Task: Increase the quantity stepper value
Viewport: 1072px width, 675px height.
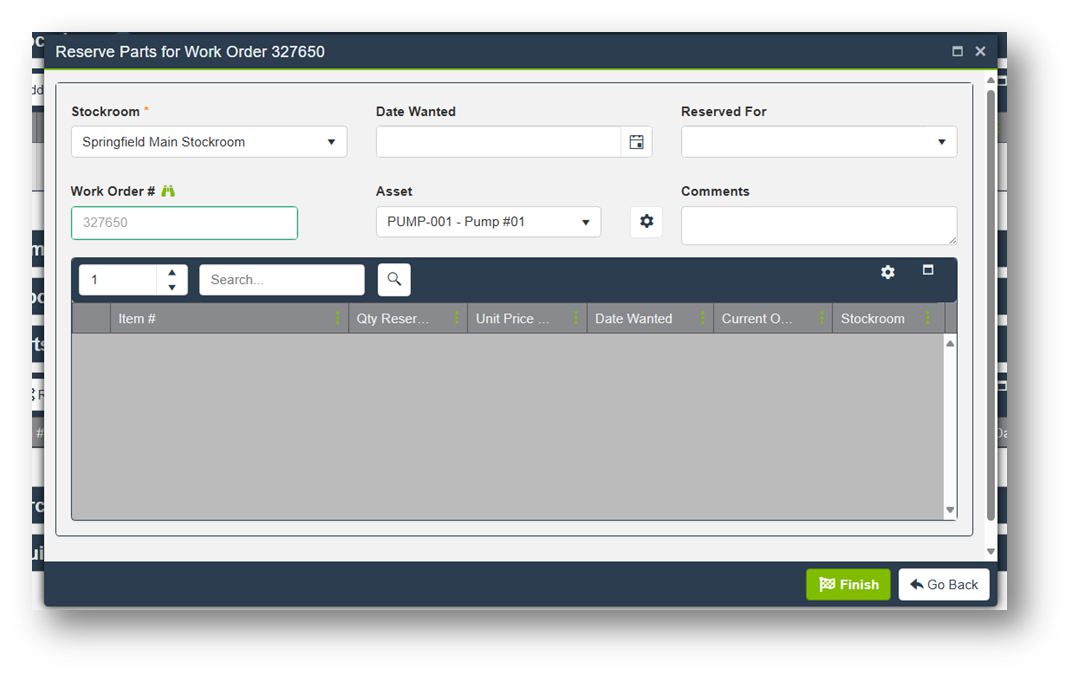Action: [172, 272]
